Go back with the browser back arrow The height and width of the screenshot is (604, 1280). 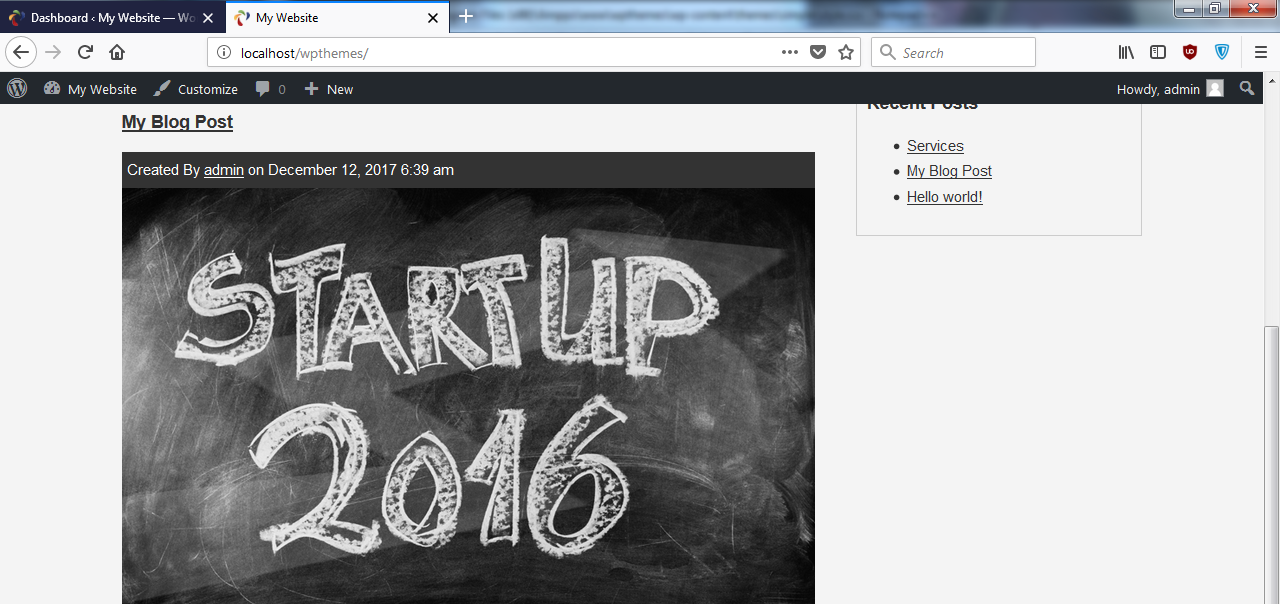click(22, 52)
